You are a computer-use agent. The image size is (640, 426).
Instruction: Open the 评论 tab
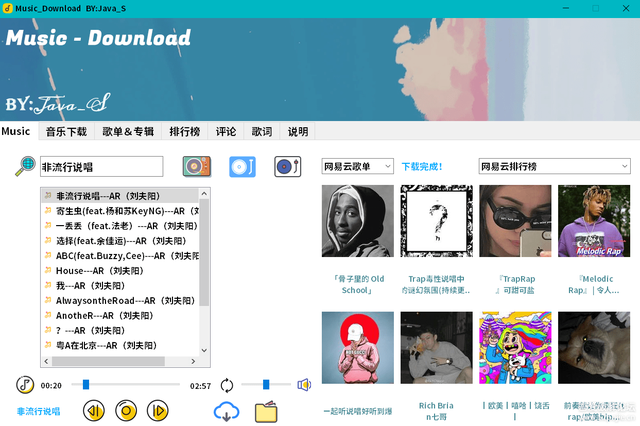click(x=226, y=131)
